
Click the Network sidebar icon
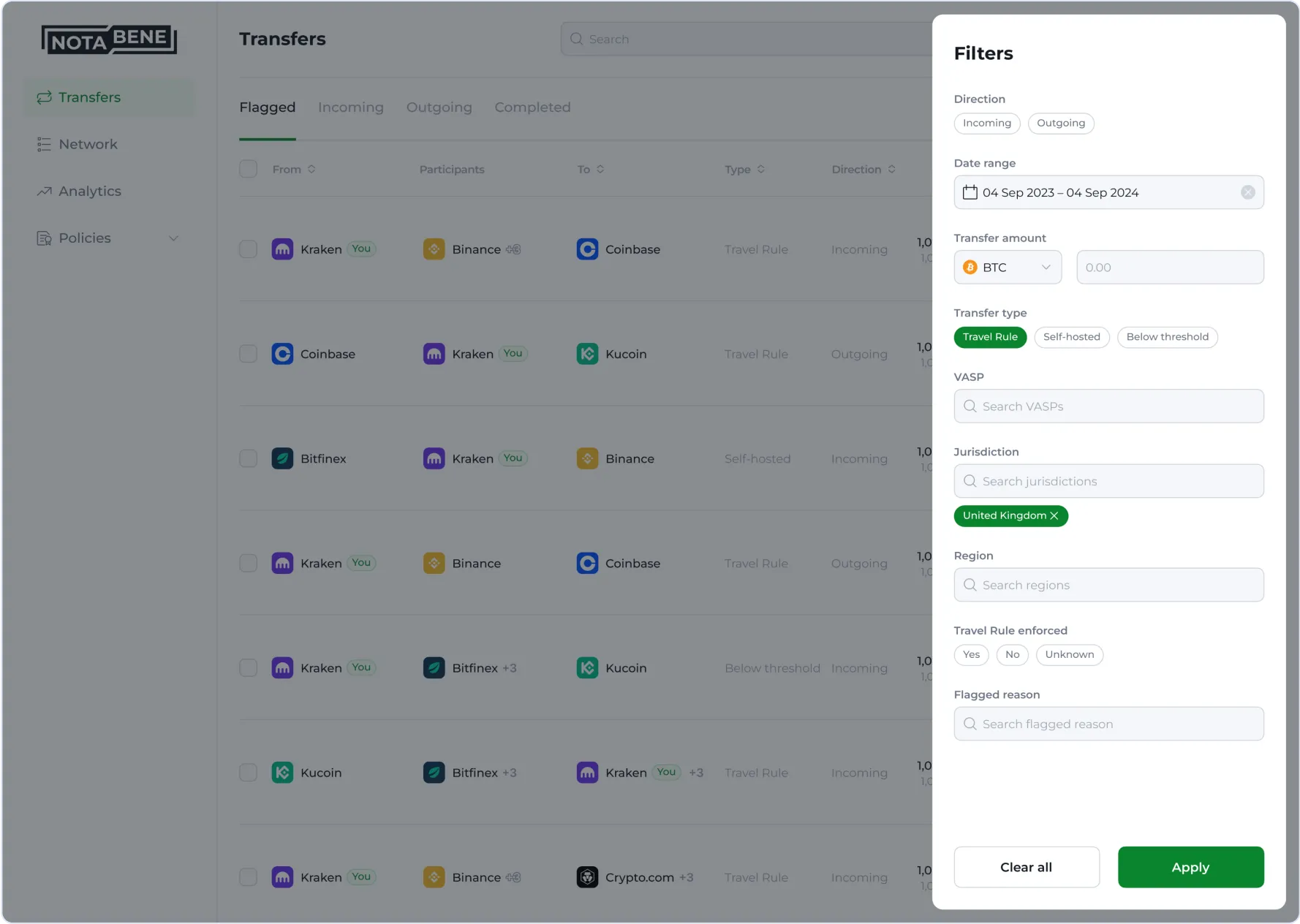pyautogui.click(x=45, y=144)
